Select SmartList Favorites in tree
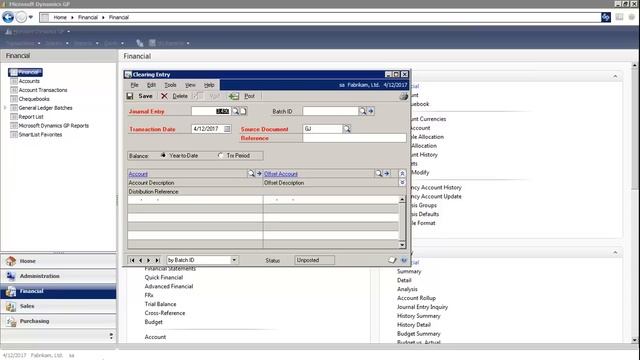Viewport: 640px width, 360px height. pyautogui.click(x=40, y=134)
